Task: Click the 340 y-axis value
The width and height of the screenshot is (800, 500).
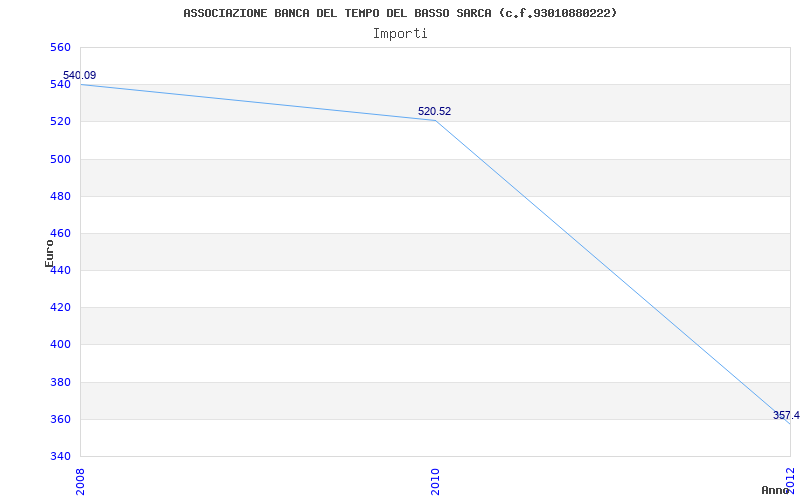Action: 60,456
